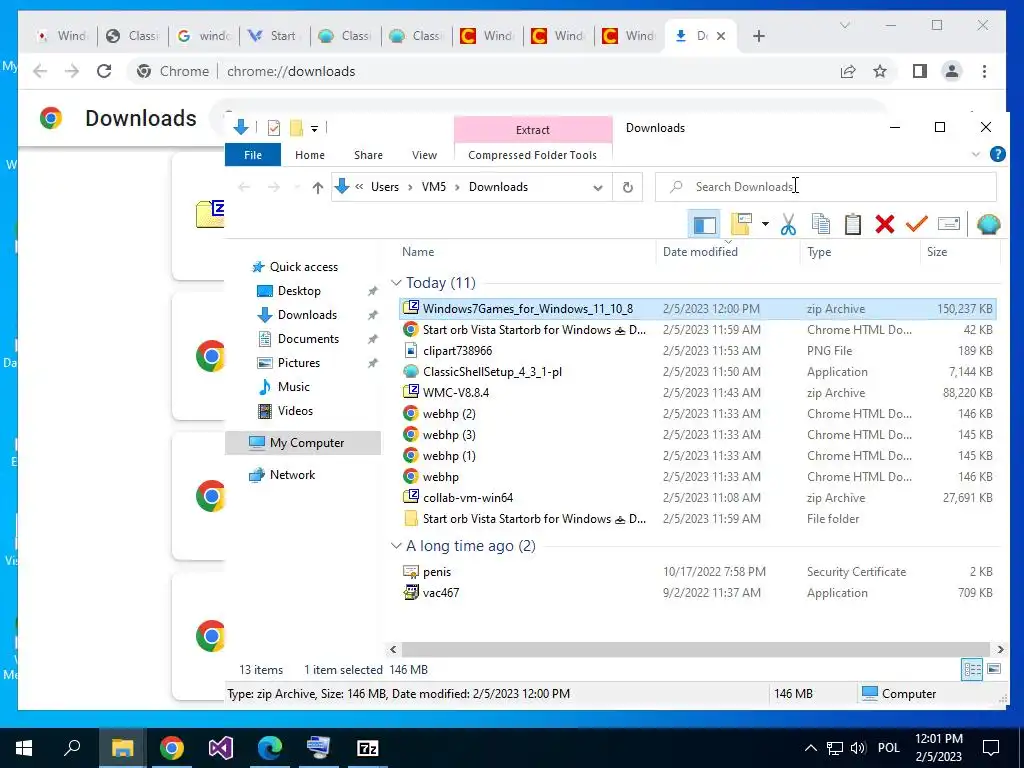The image size is (1024, 768).
Task: Click Users in address breadcrumb
Action: (385, 187)
